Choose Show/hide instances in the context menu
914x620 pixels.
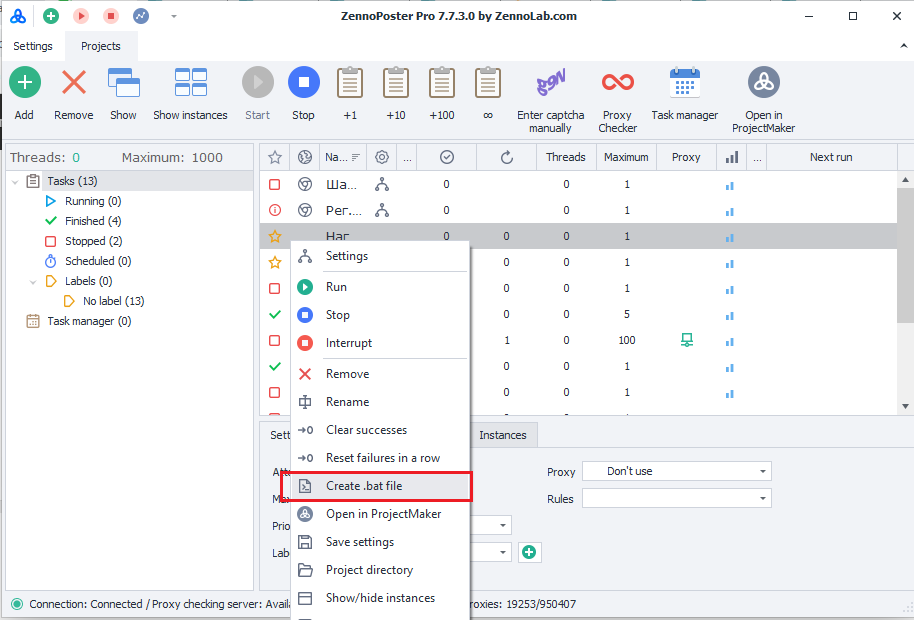point(380,598)
